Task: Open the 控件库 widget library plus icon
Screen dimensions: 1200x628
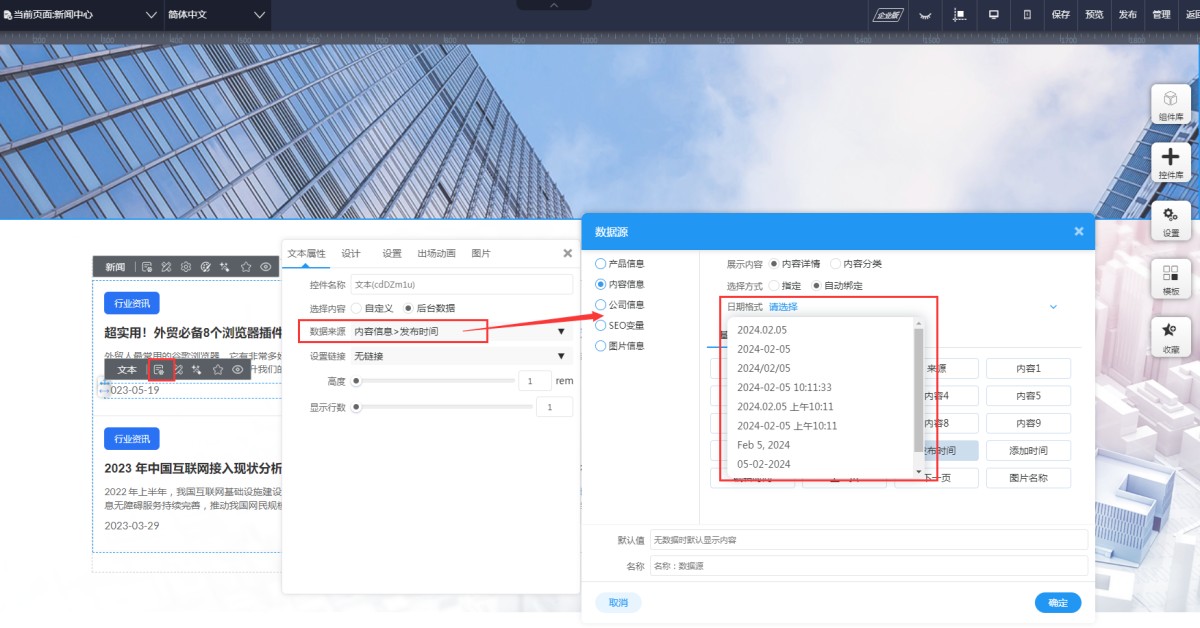Action: tap(1170, 163)
